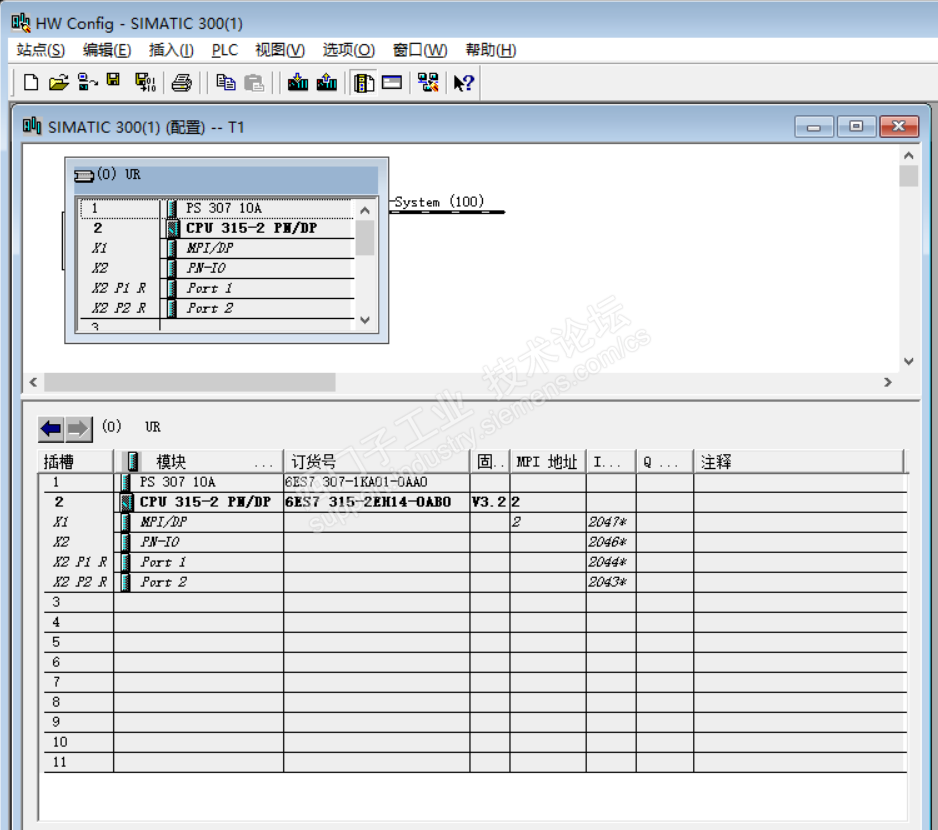Select empty slot 4 row
This screenshot has height=830, width=938.
coord(476,622)
